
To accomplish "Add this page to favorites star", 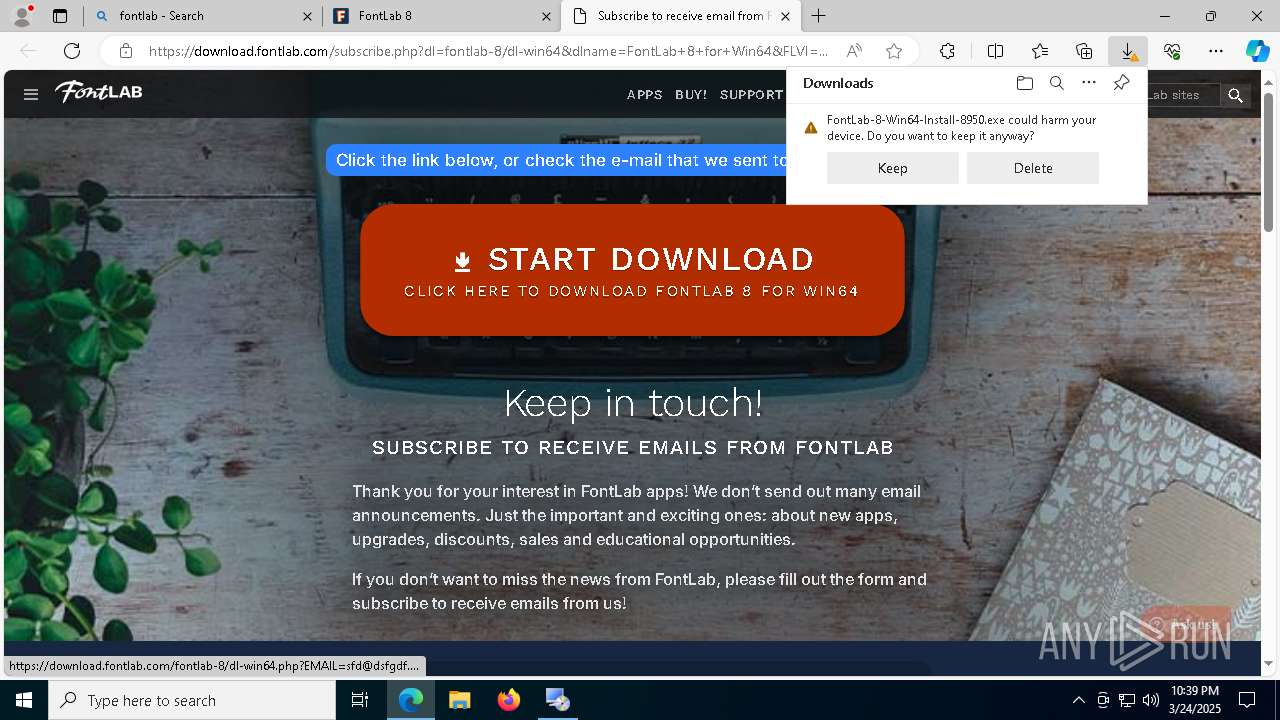I will pos(894,51).
